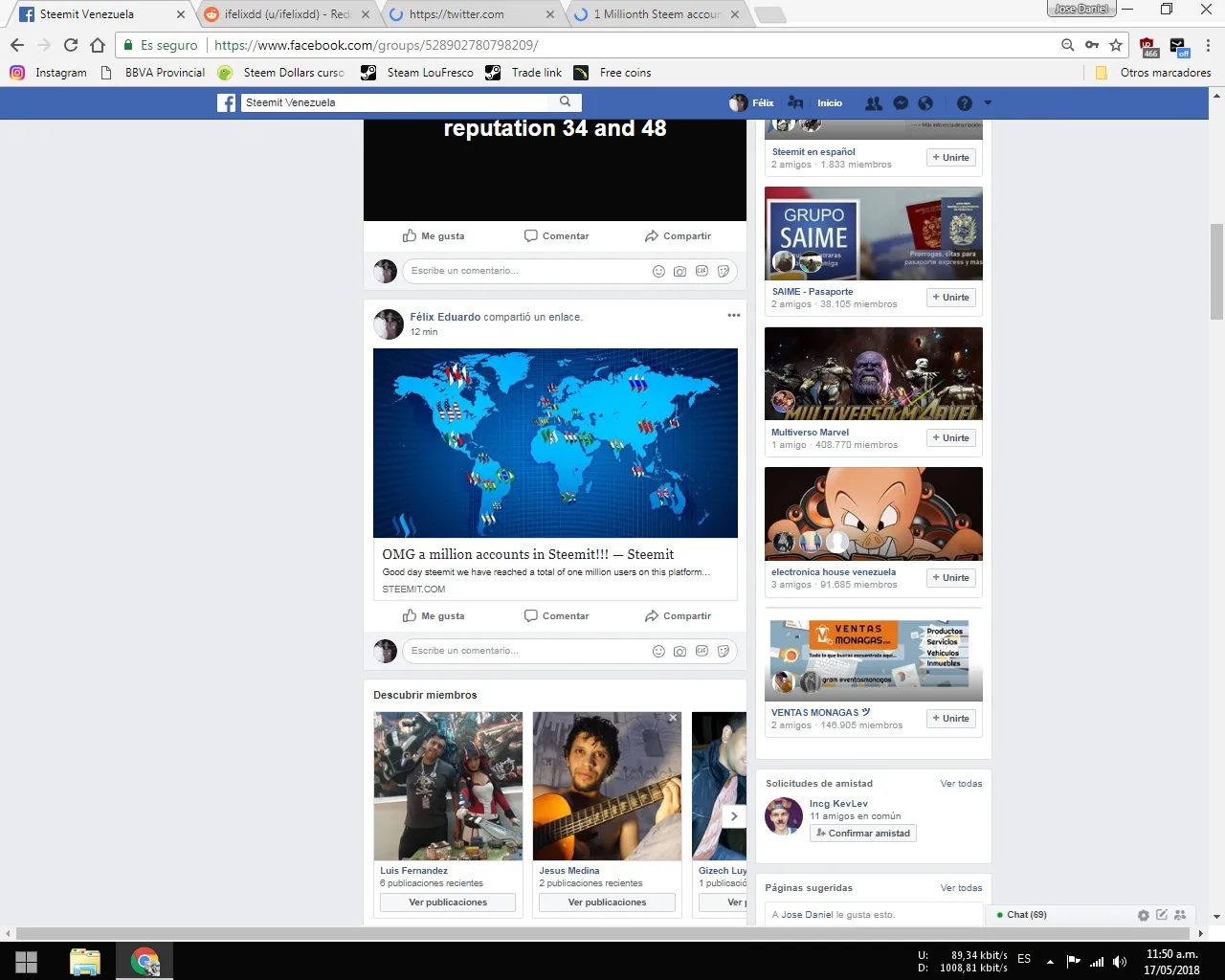Click the zoom magnifier icon in address bar

pos(1068,45)
